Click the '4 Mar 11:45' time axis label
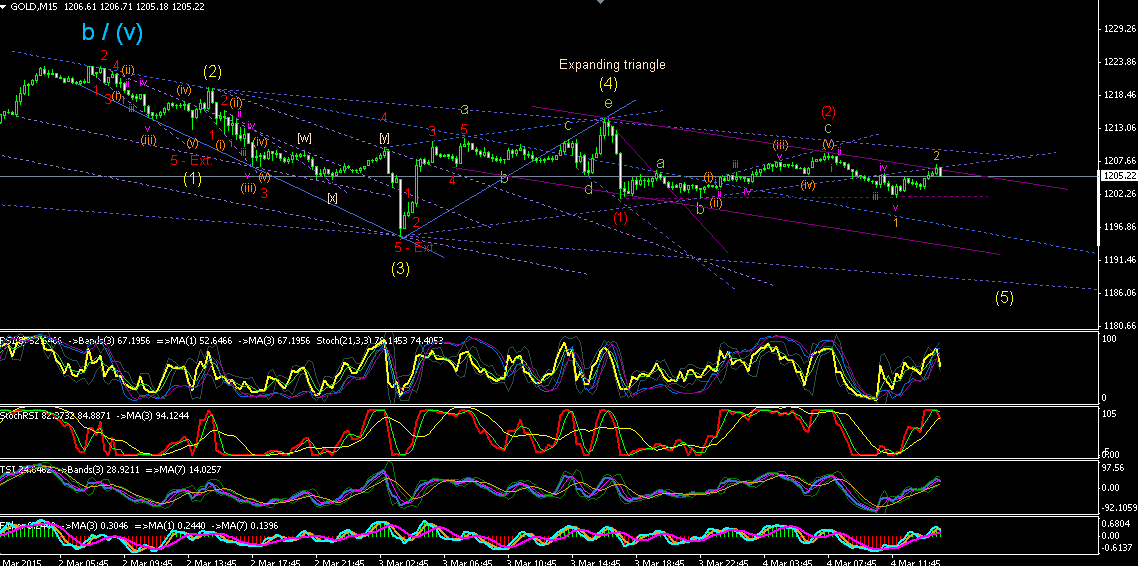1138x566 pixels. 915,562
